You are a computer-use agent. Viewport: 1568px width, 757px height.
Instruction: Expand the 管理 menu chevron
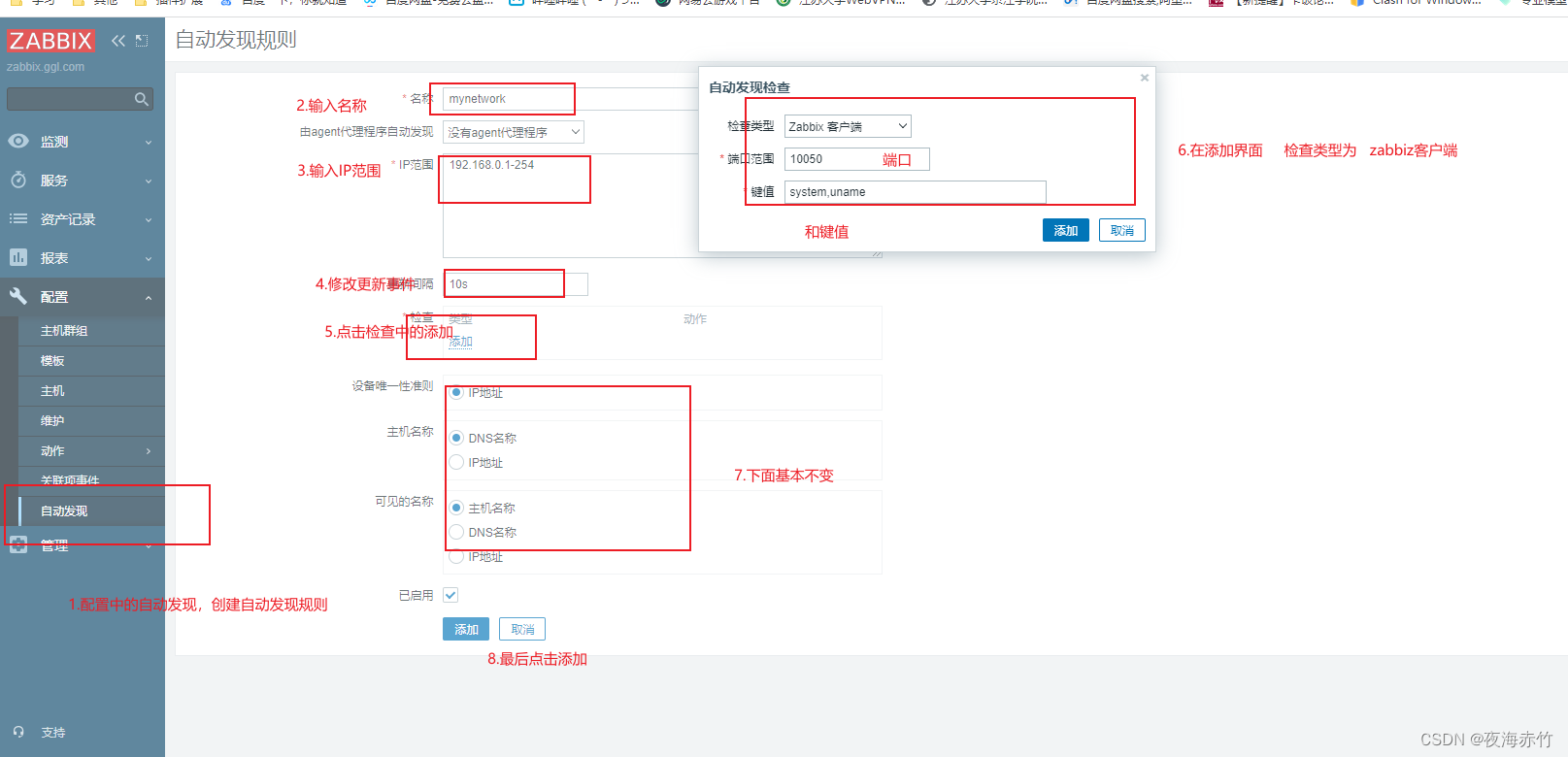coord(149,545)
